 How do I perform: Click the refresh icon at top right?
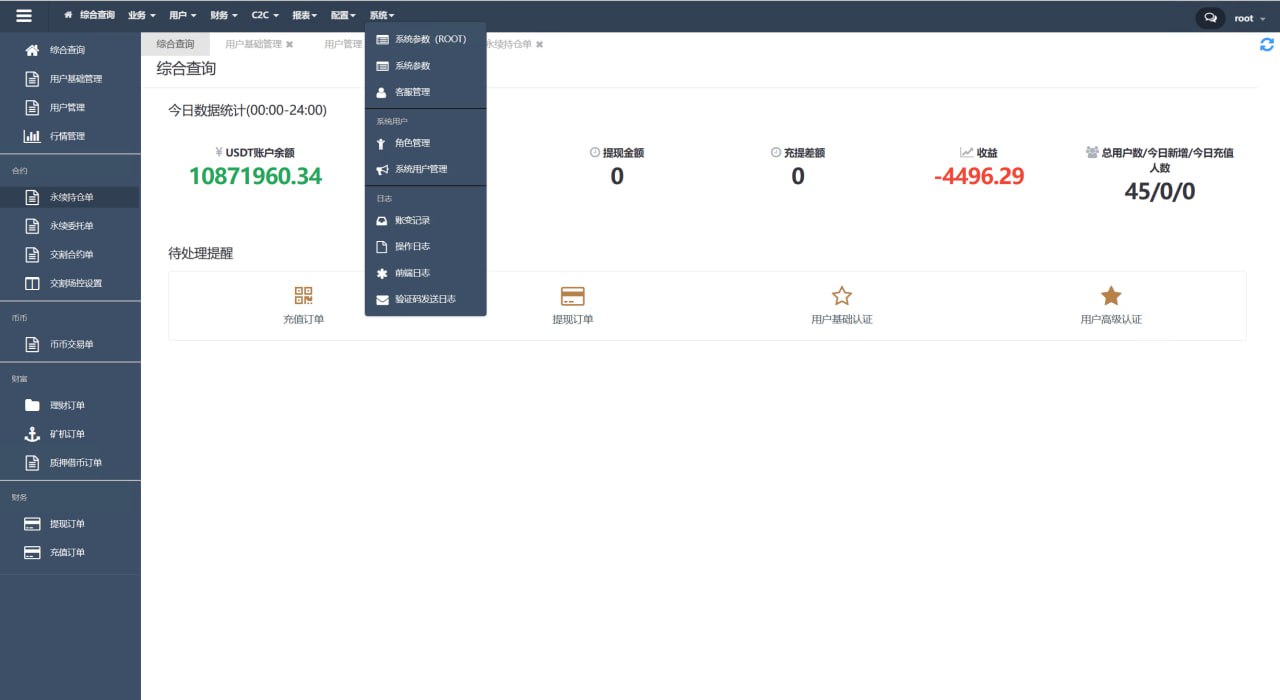point(1266,45)
